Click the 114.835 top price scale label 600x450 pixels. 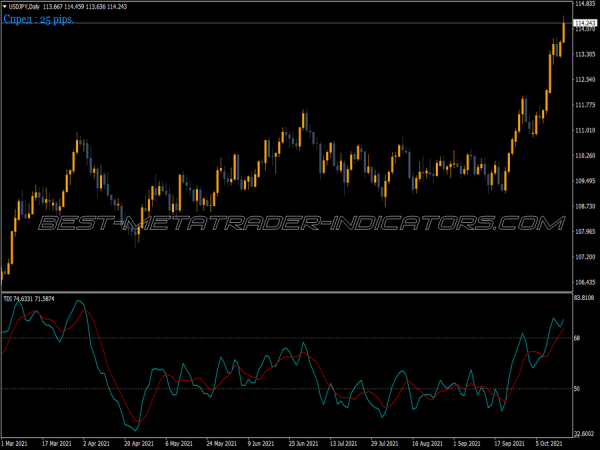[585, 5]
